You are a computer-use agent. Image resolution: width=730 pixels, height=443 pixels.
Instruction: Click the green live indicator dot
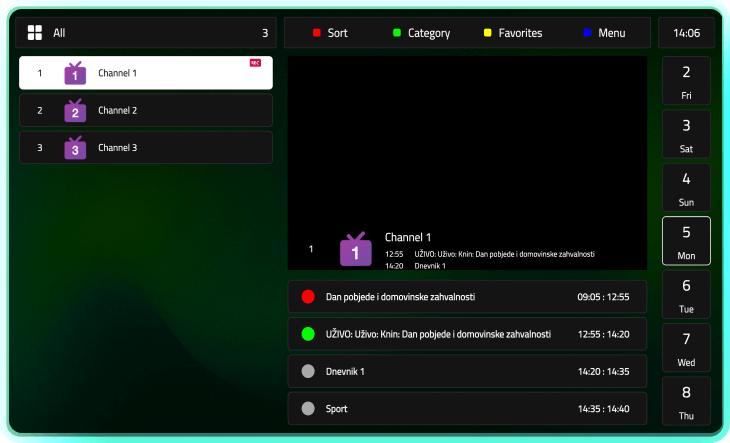[308, 334]
